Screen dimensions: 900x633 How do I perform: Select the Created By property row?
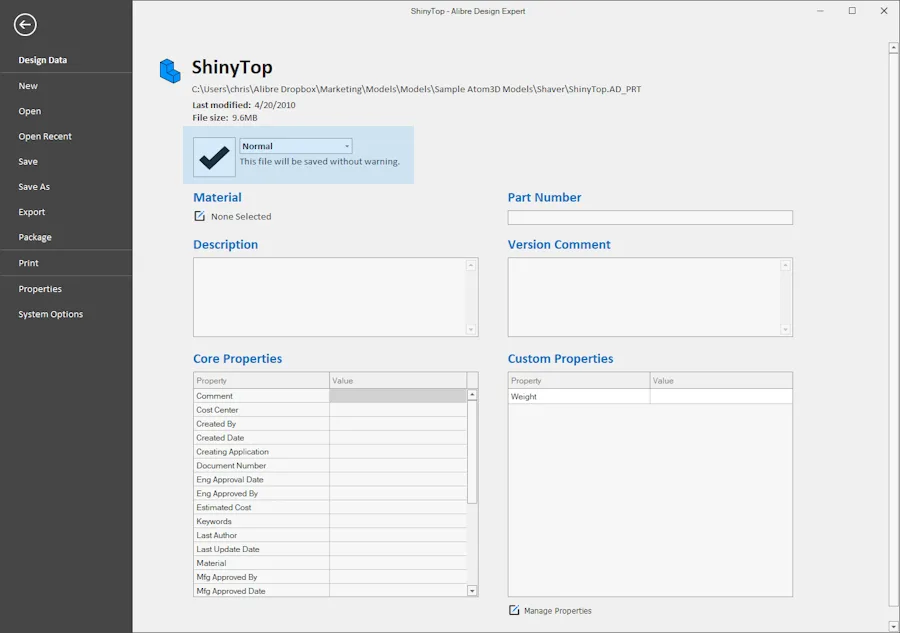click(x=330, y=424)
